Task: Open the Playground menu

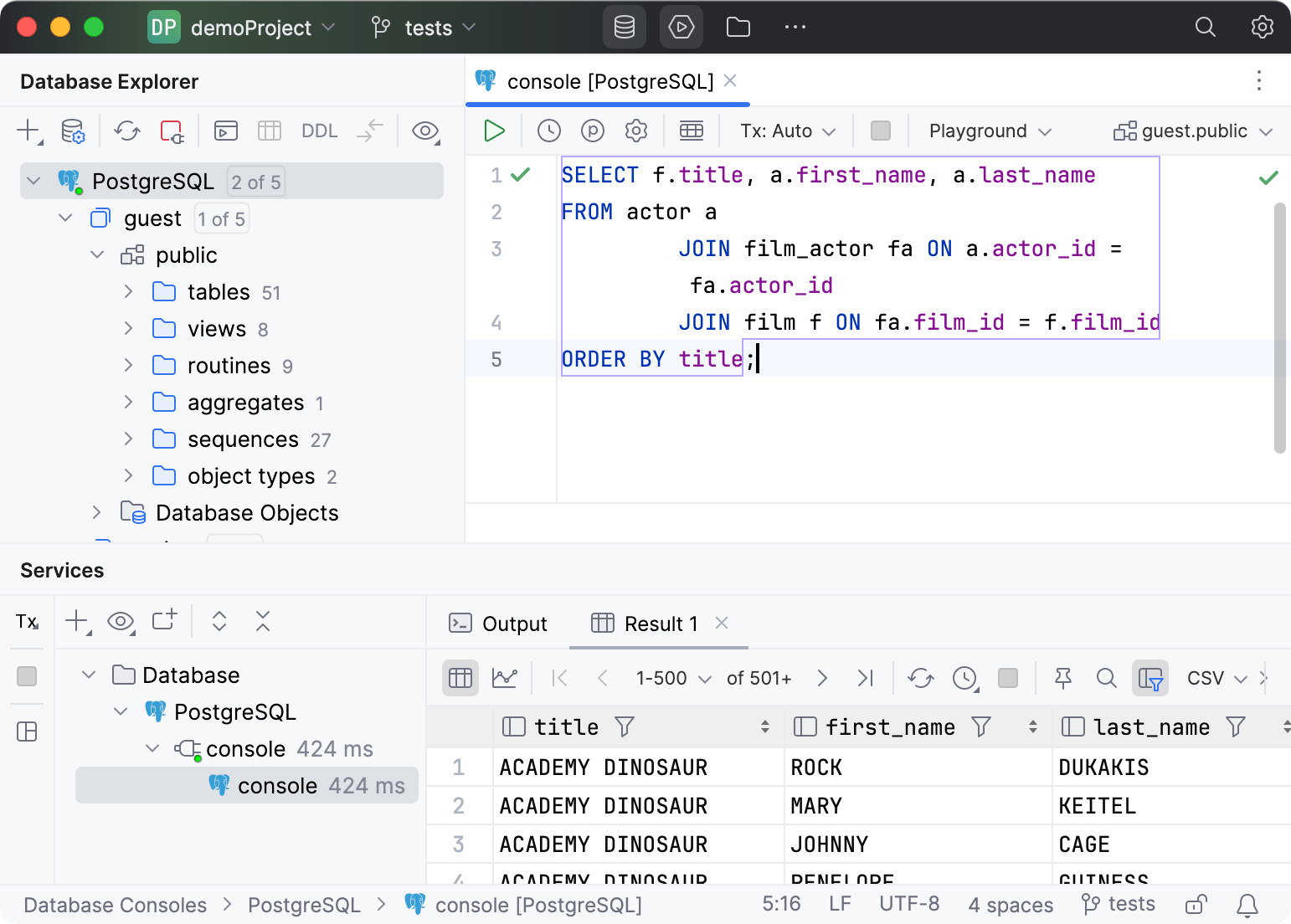Action: coord(988,131)
